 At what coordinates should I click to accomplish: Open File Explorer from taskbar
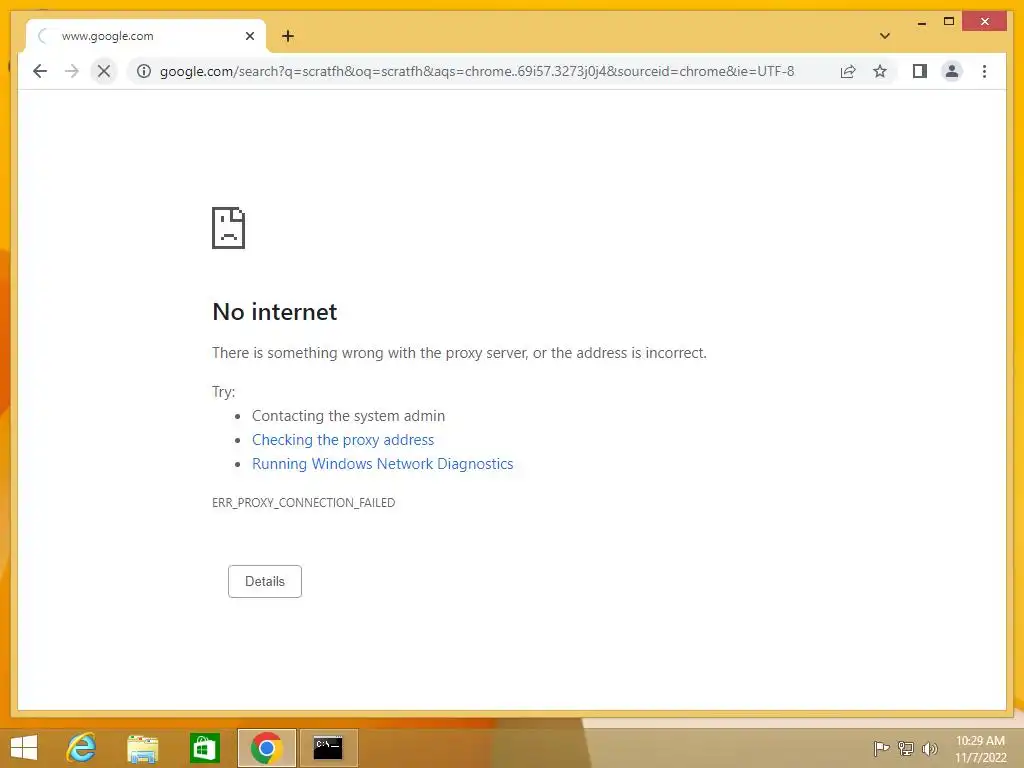142,748
